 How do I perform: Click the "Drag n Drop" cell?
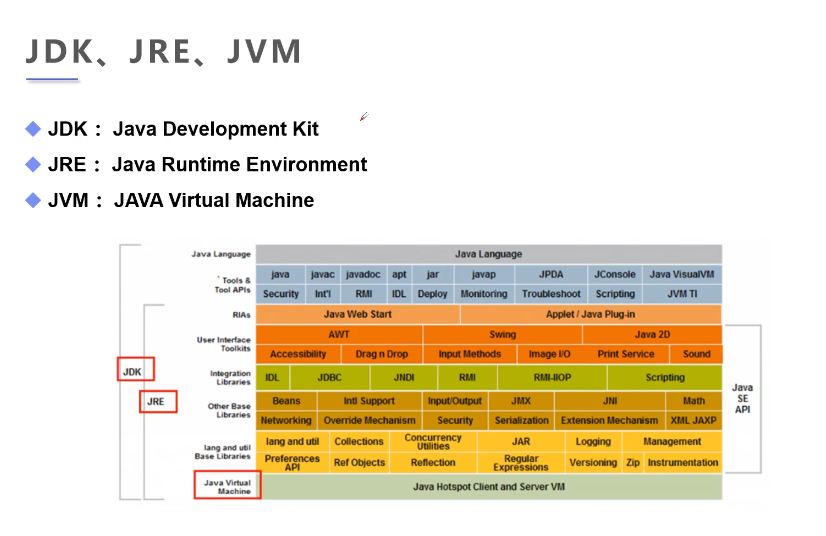[x=381, y=354]
